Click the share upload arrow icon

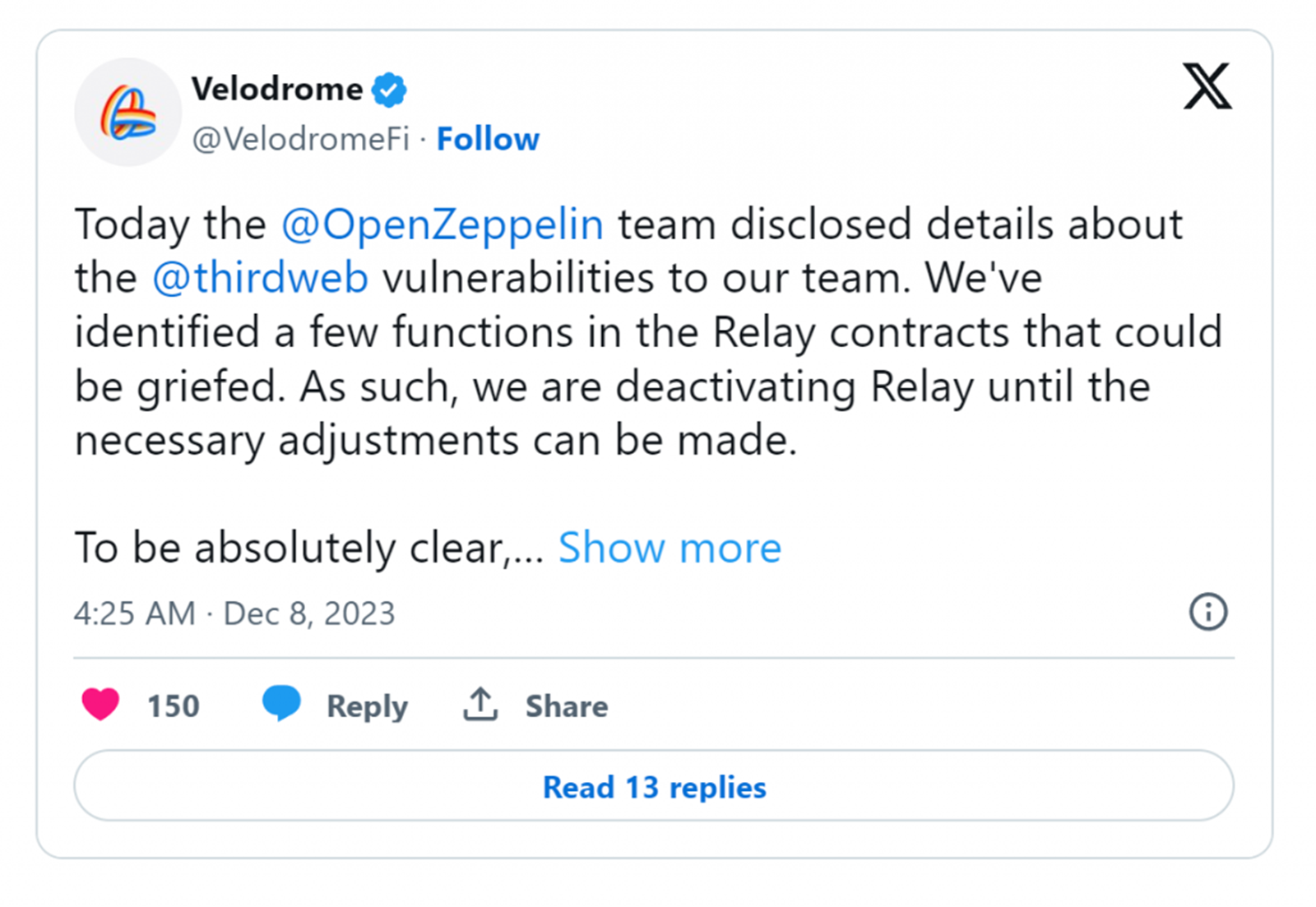480,705
